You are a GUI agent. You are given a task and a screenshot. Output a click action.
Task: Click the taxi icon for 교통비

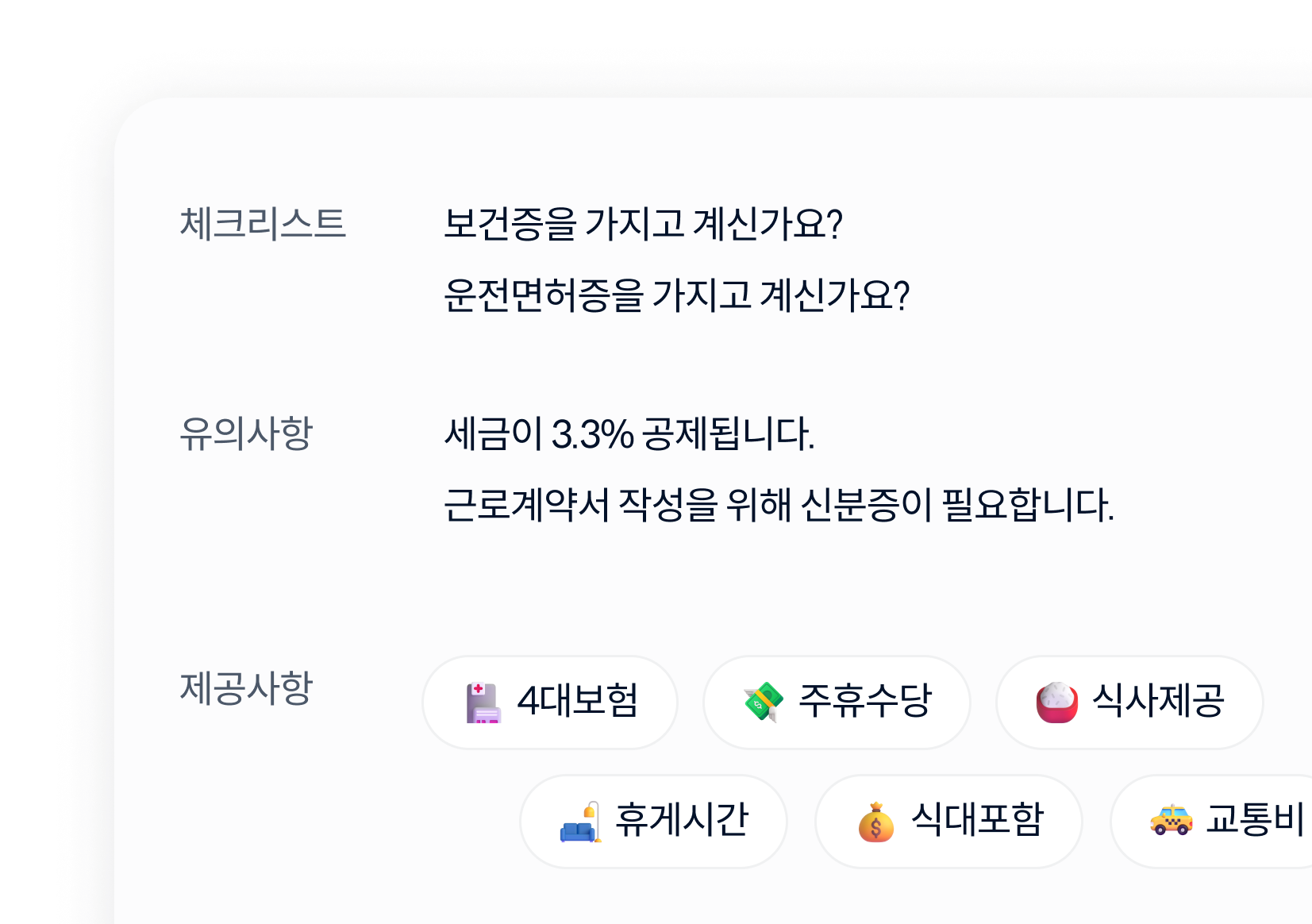pos(1172,820)
